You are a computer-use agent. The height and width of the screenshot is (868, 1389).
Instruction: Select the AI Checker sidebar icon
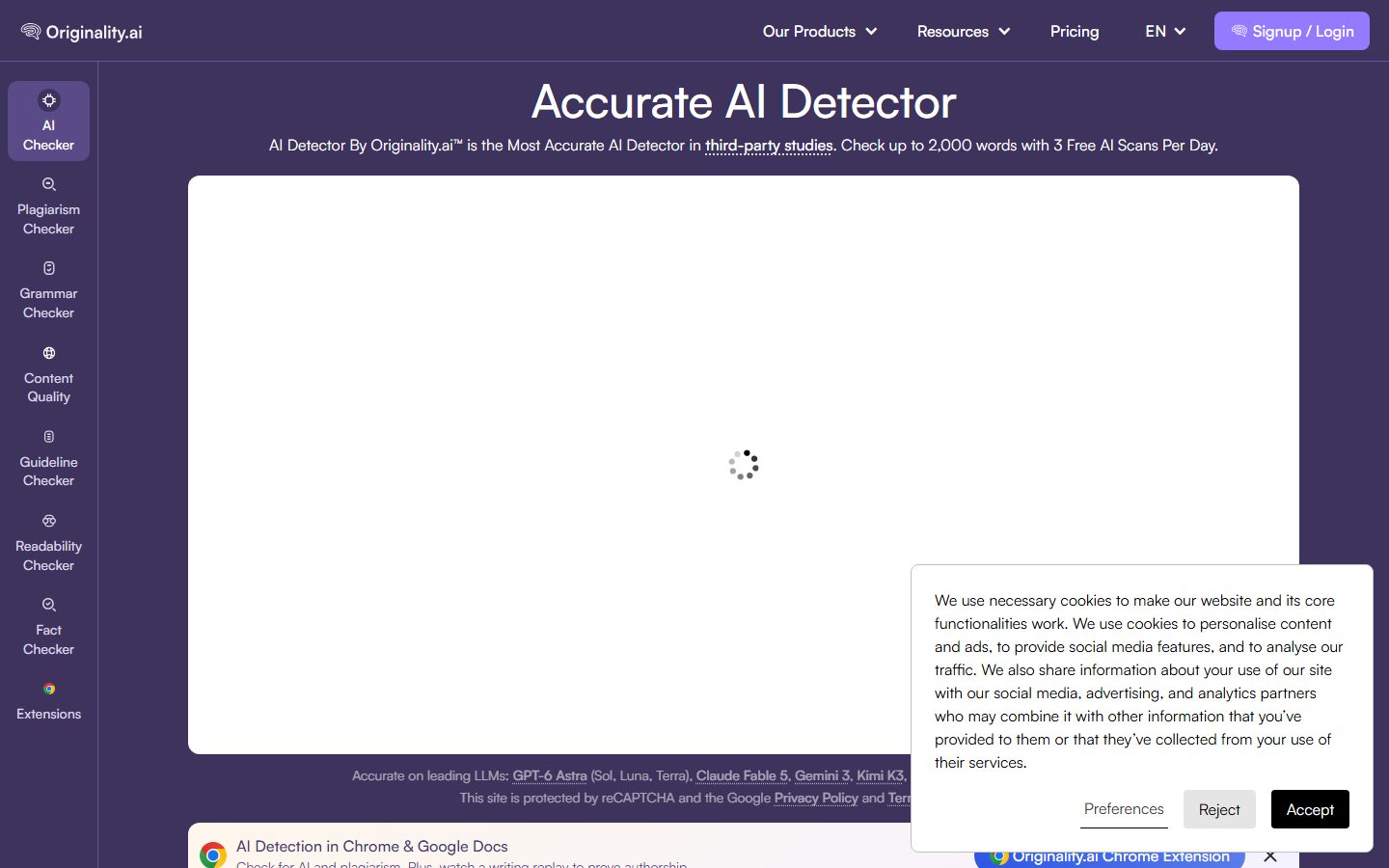click(x=48, y=100)
